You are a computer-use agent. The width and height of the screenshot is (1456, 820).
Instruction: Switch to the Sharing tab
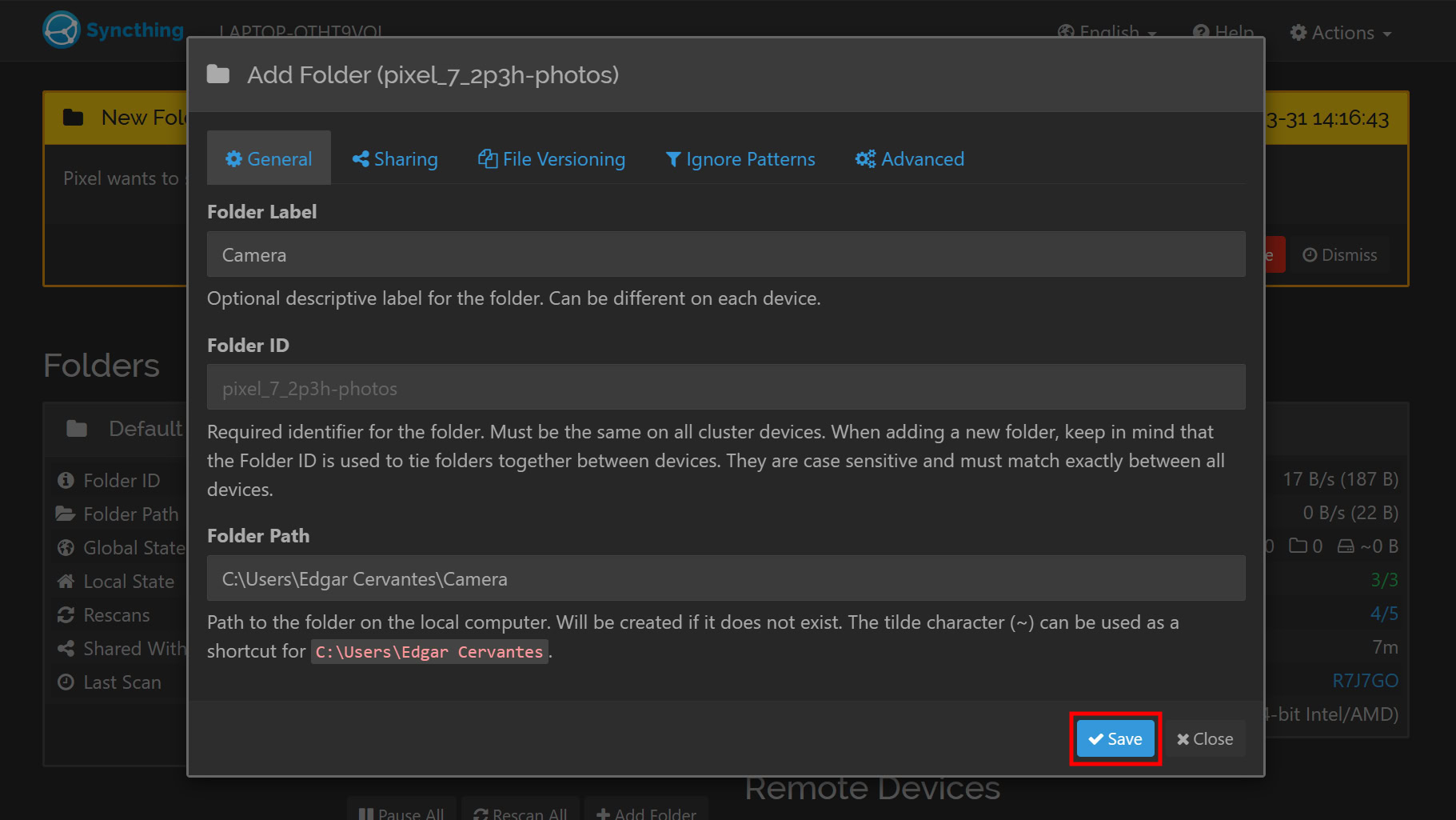[x=395, y=159]
